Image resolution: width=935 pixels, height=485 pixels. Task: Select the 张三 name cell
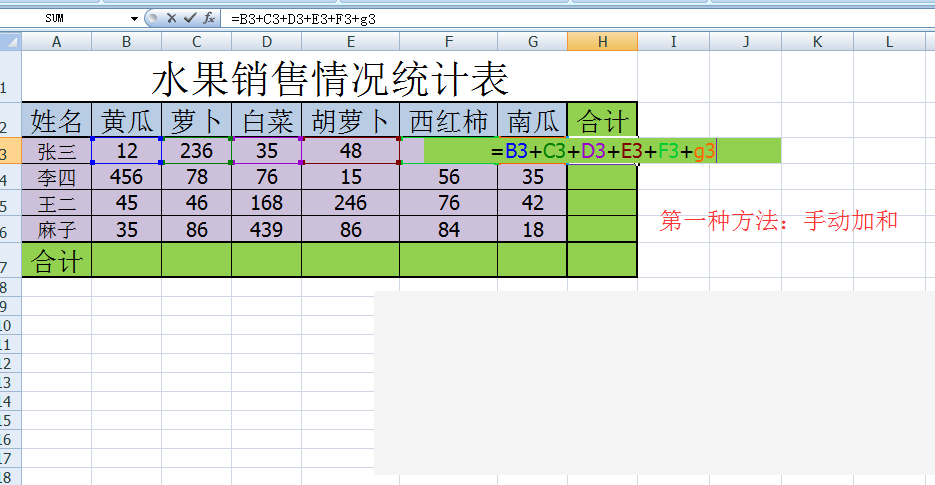(57, 150)
